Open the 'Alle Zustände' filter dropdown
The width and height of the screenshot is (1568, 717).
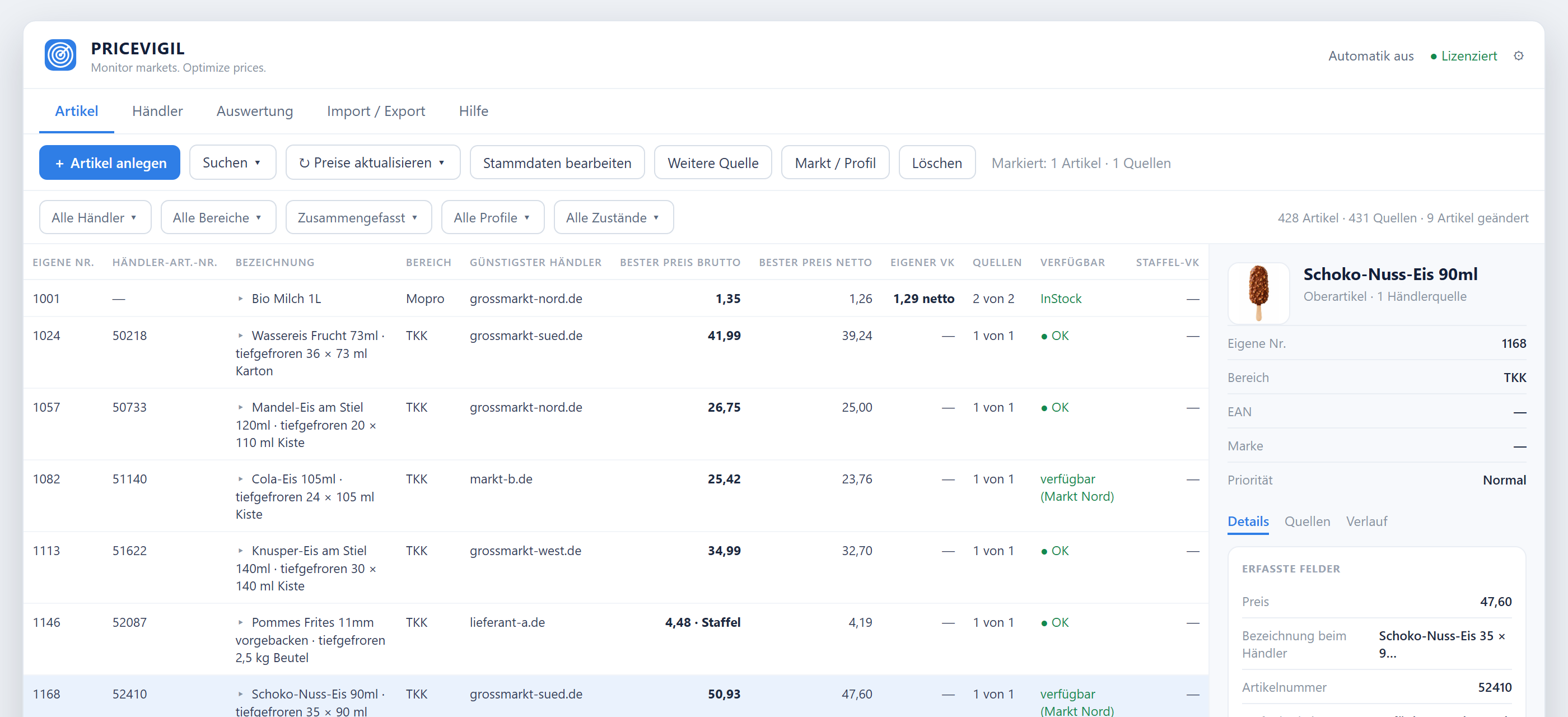614,217
